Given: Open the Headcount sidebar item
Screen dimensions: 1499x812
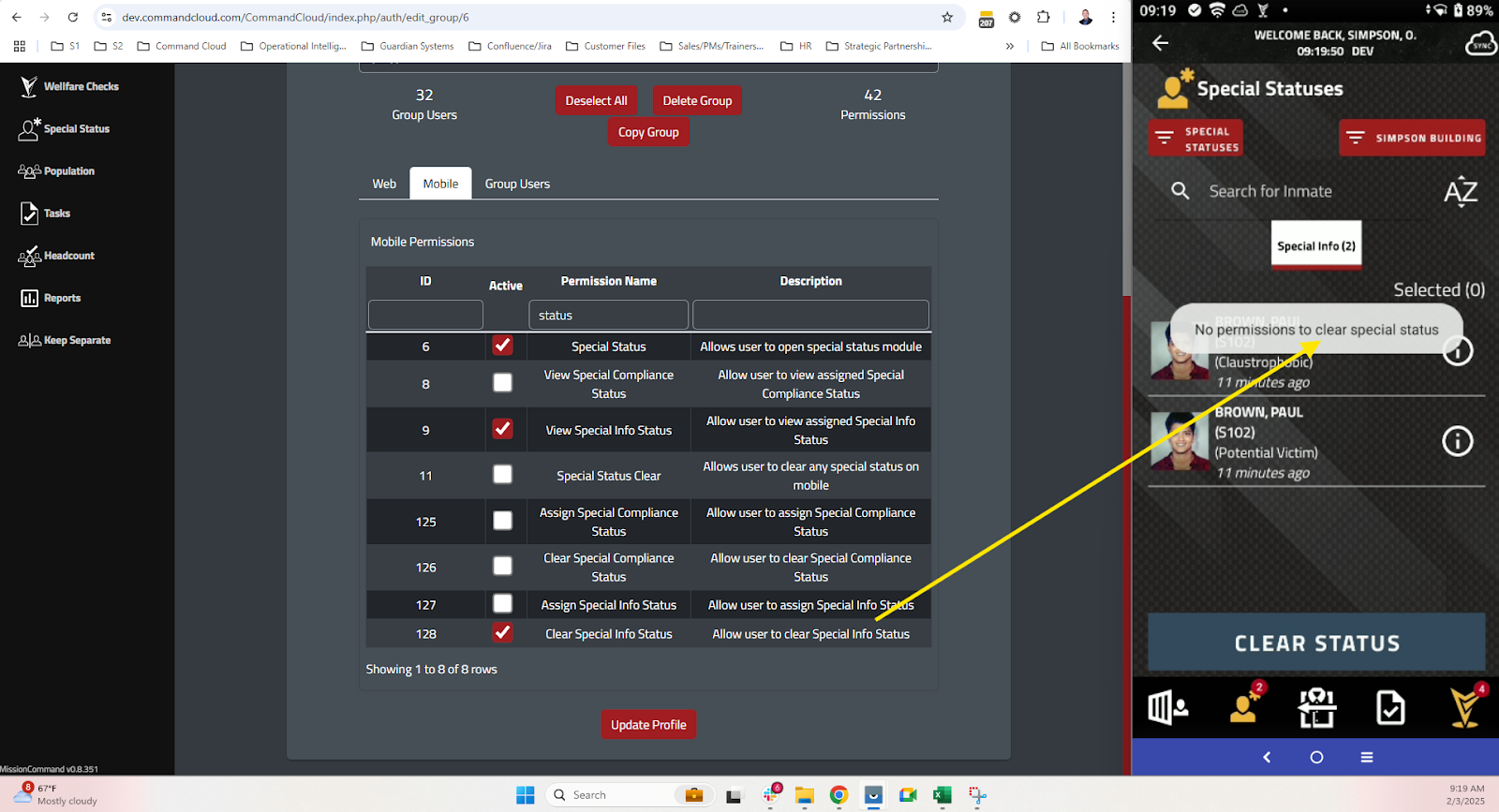Looking at the screenshot, I should point(57,256).
